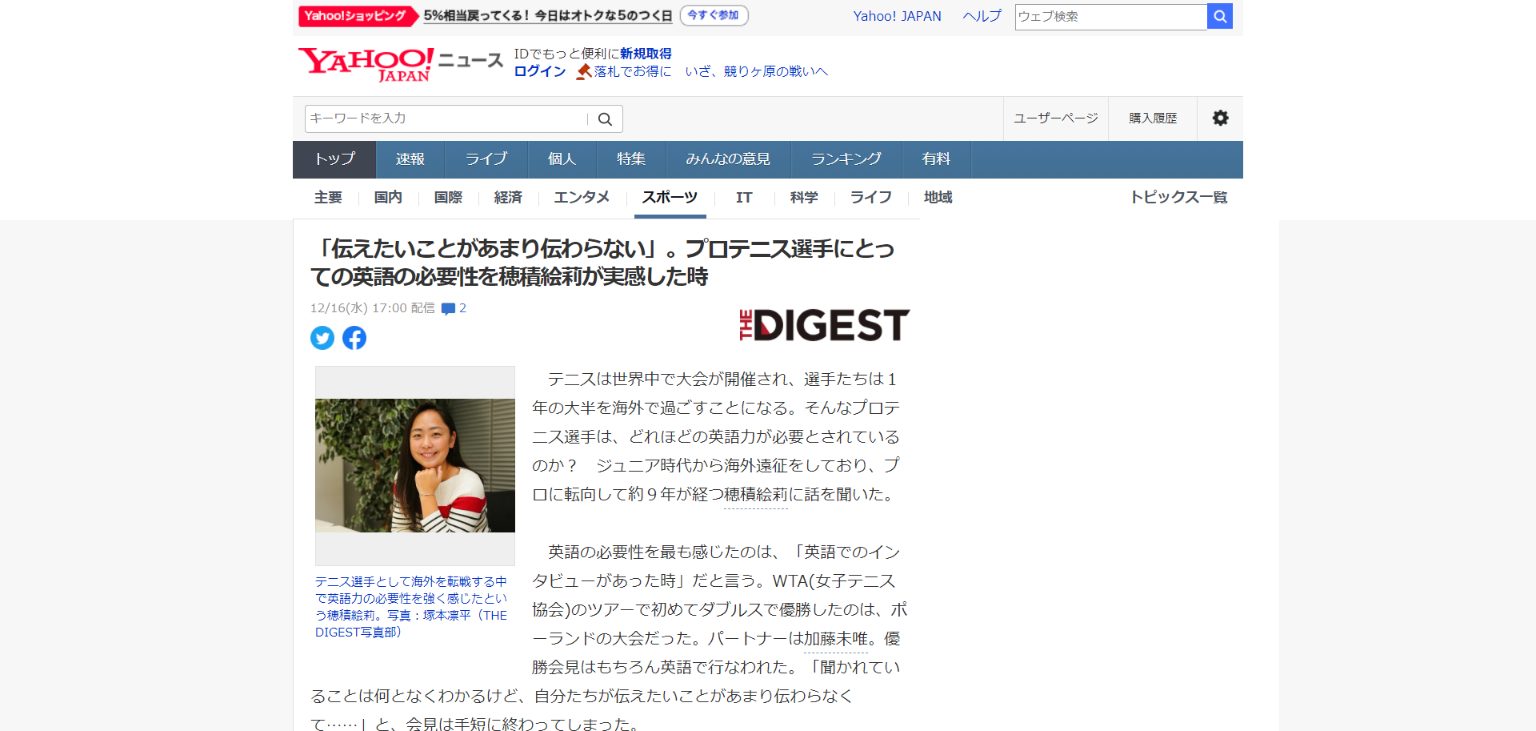Select the 個人 tab
The height and width of the screenshot is (731, 1536).
click(562, 159)
